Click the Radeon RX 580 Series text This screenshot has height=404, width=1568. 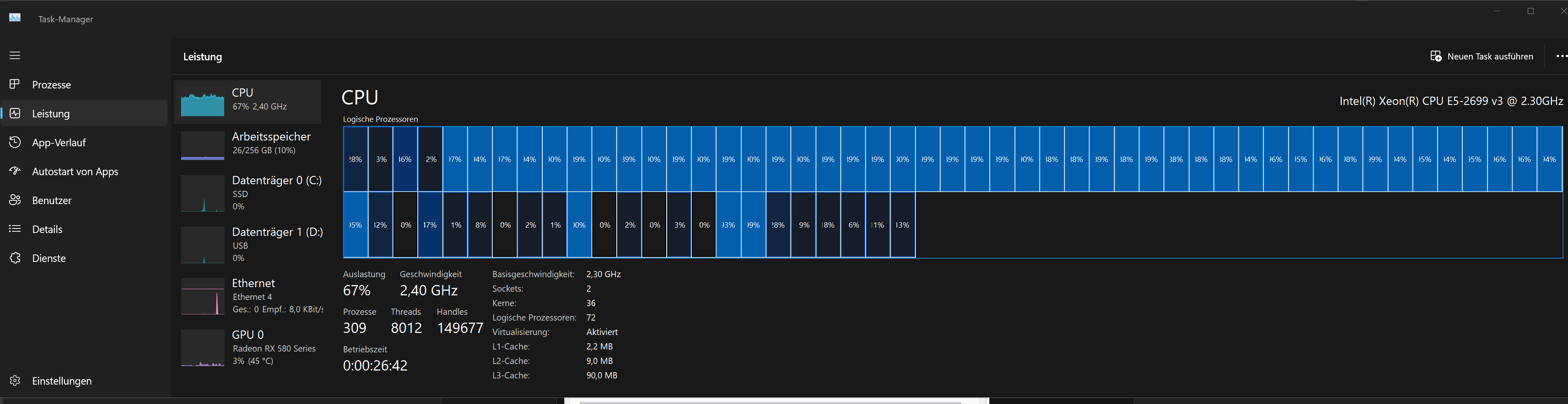point(274,349)
